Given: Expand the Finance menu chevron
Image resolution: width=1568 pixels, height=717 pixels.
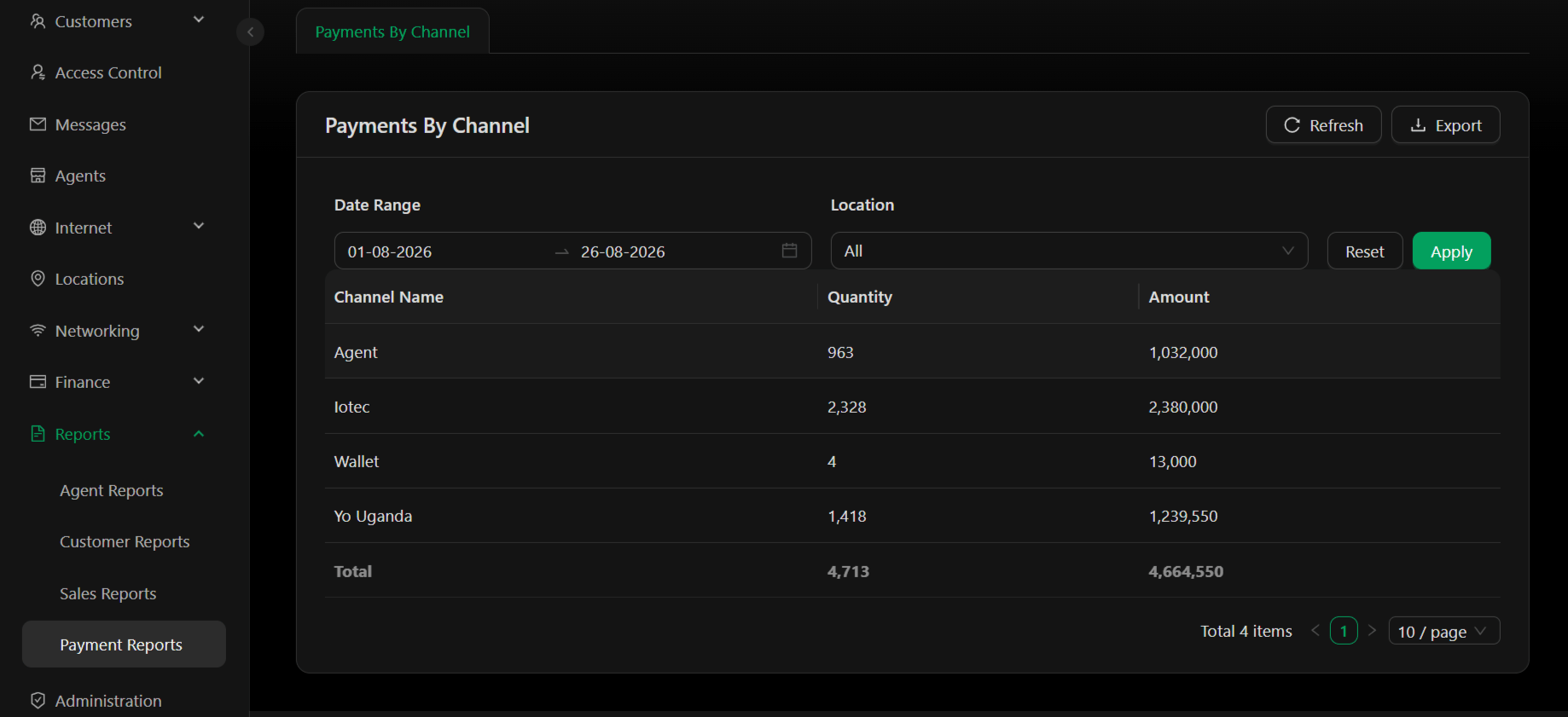Looking at the screenshot, I should pos(199,381).
